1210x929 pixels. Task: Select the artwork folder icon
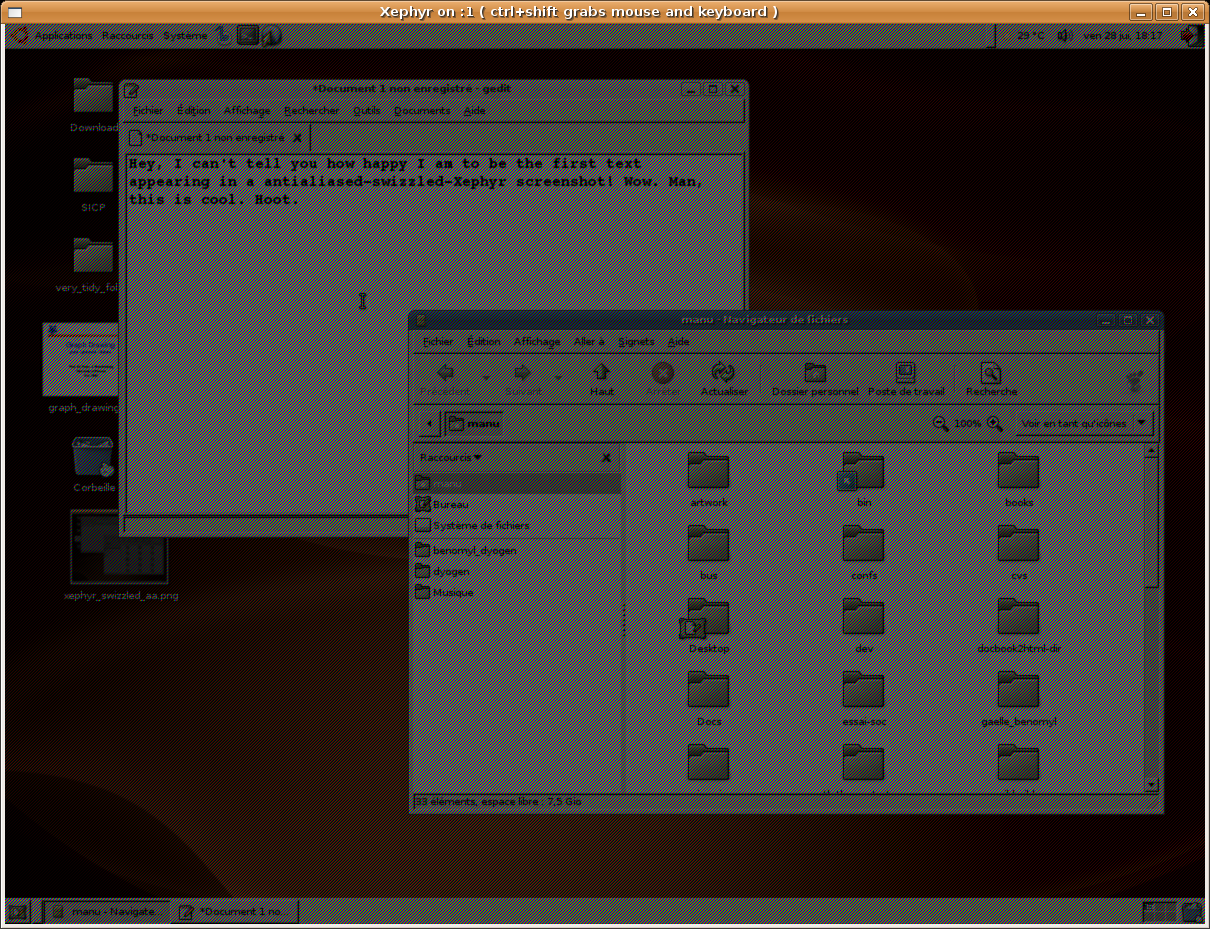708,472
